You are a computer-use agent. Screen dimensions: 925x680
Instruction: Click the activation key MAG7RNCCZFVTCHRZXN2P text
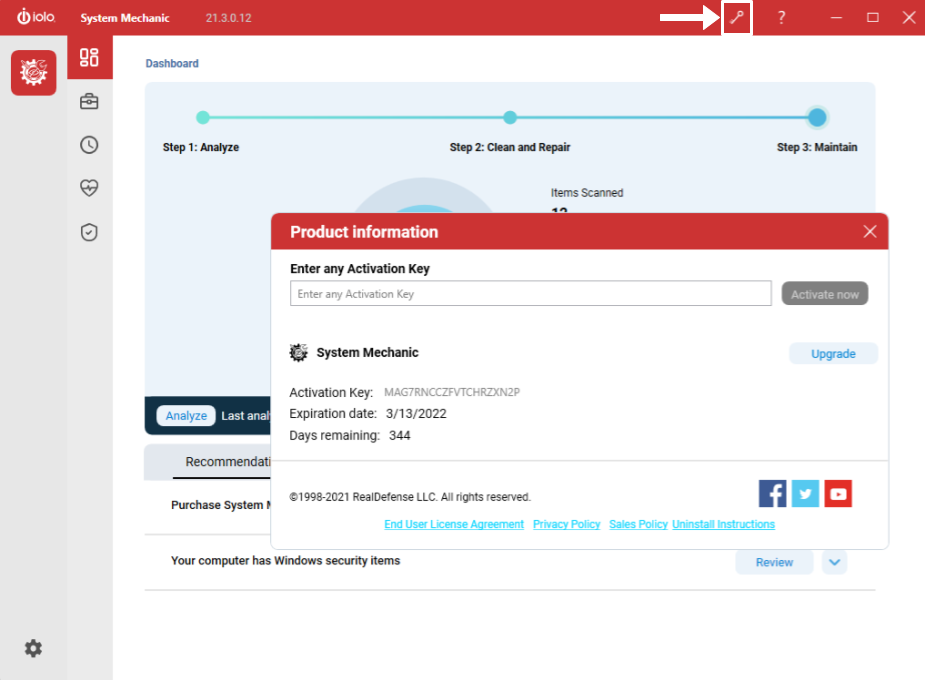tap(452, 392)
